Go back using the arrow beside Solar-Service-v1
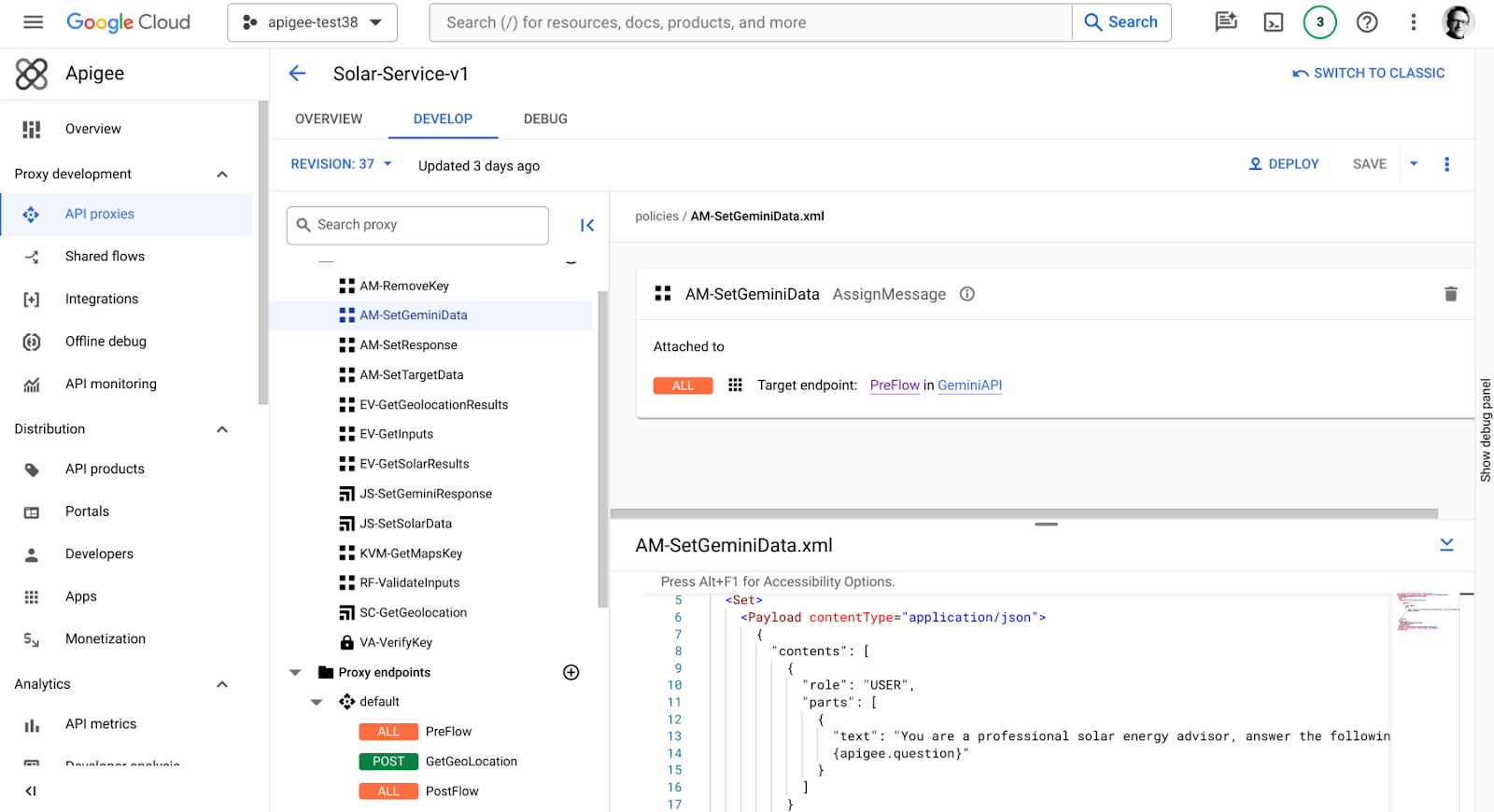This screenshot has width=1494, height=812. coord(298,74)
